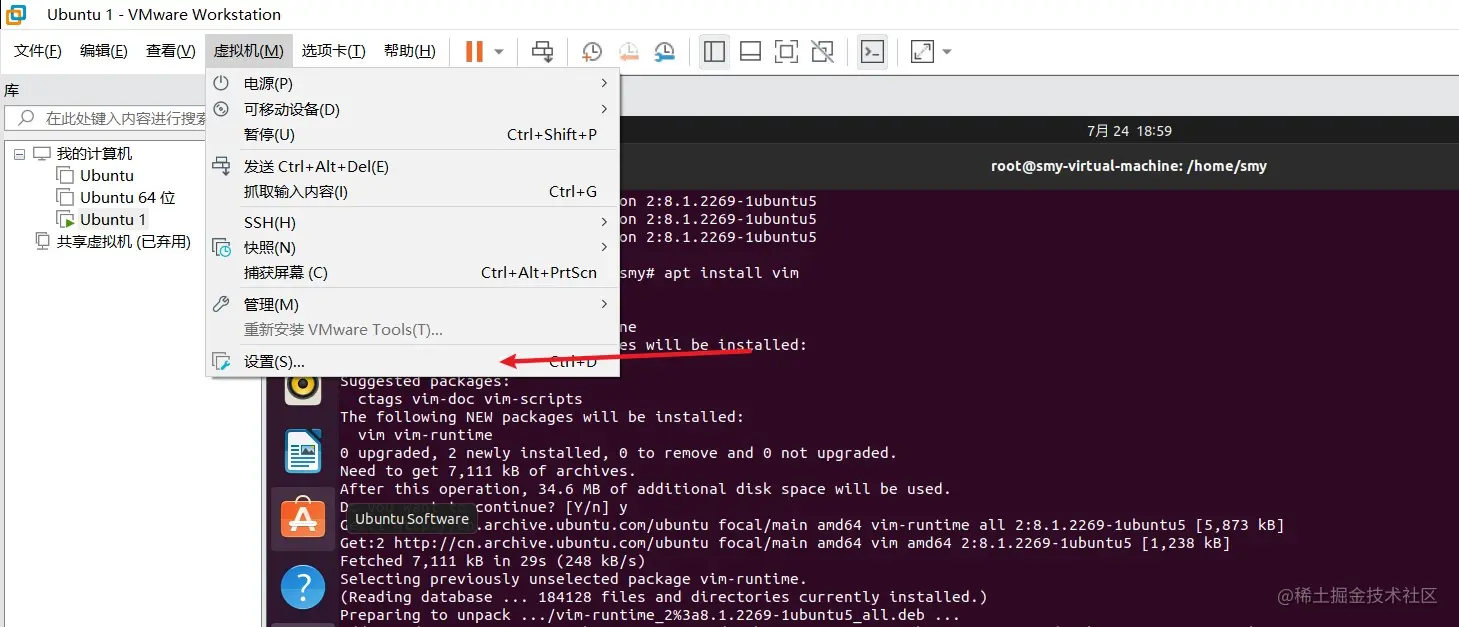Click the revert to snapshot icon
Image resolution: width=1459 pixels, height=627 pixels.
click(x=628, y=51)
